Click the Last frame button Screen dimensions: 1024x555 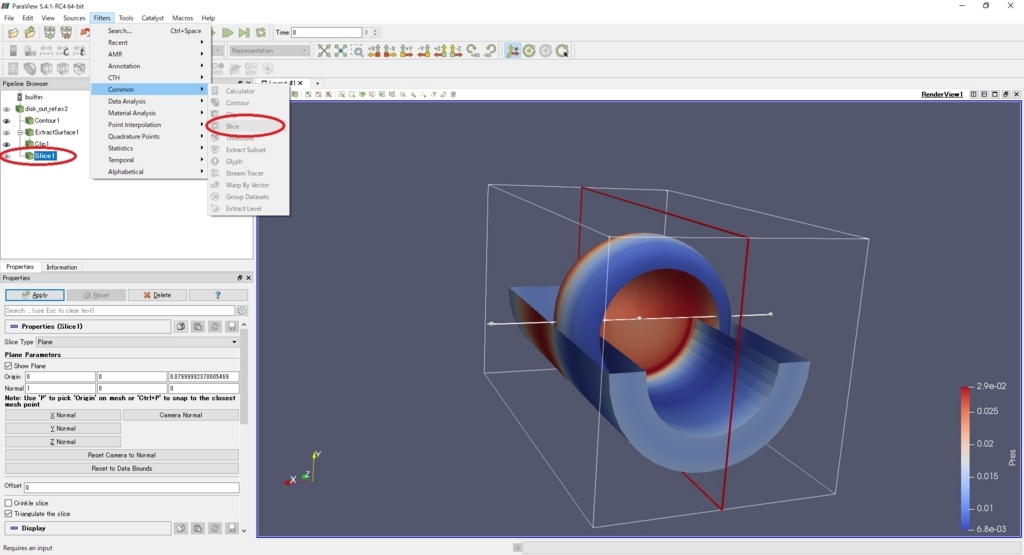[244, 33]
